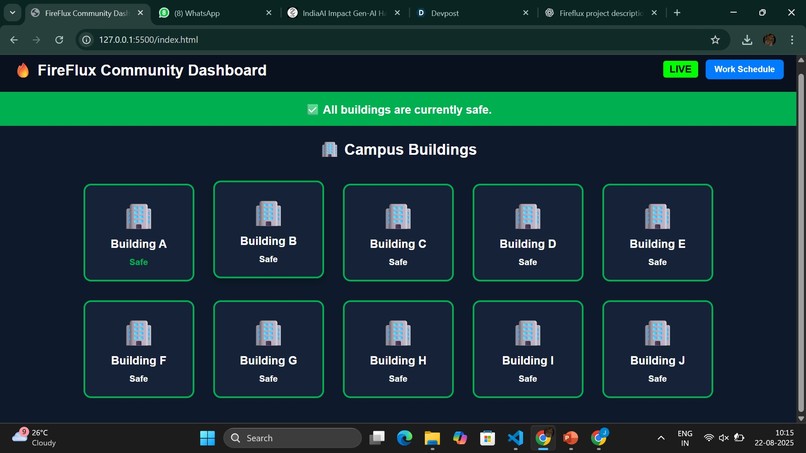This screenshot has width=806, height=453.
Task: Click the Safe status under Building J
Action: click(657, 379)
